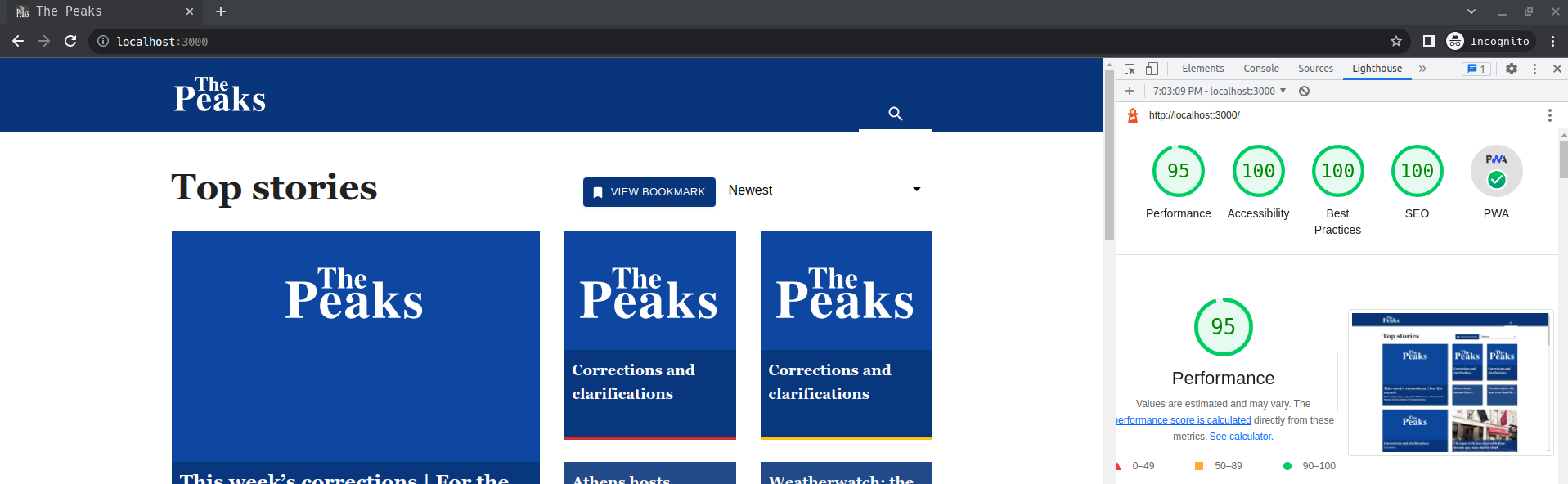Open the search on The Peaks site

coord(895,114)
